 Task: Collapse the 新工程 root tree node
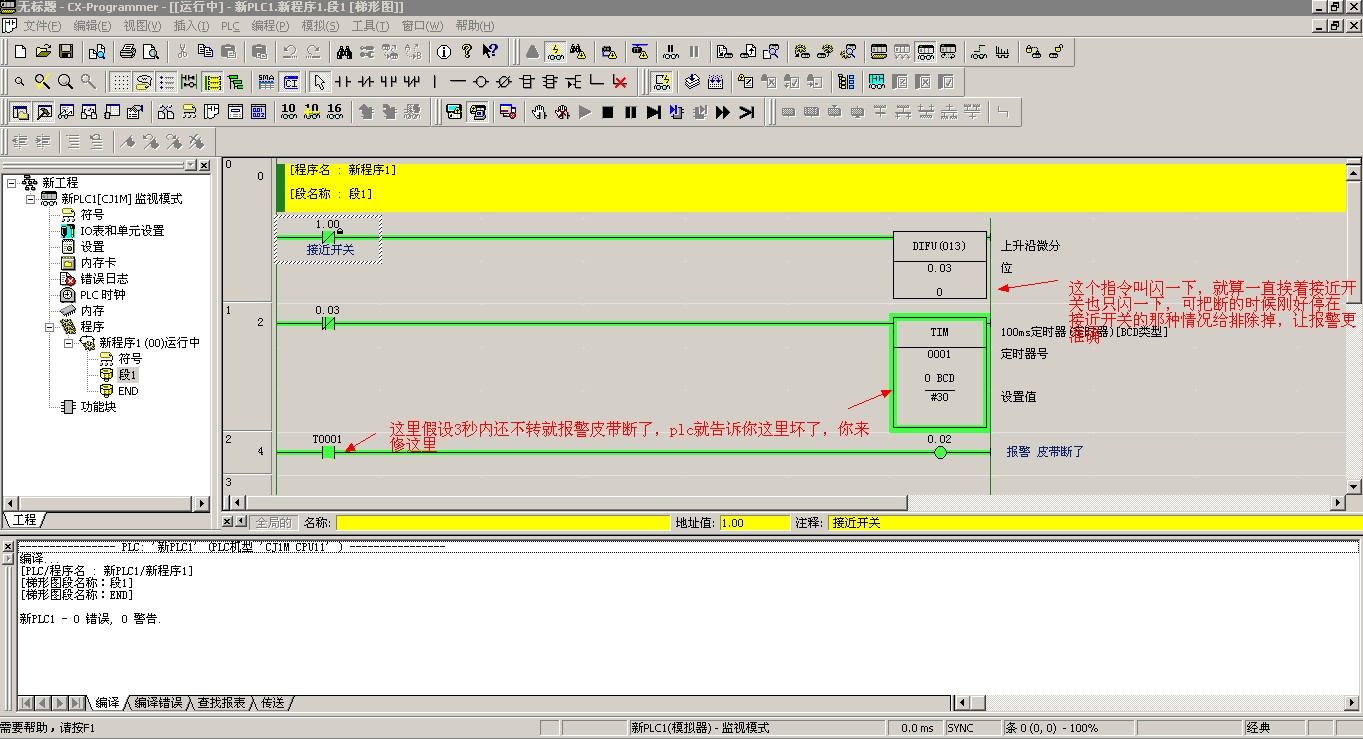(11, 183)
